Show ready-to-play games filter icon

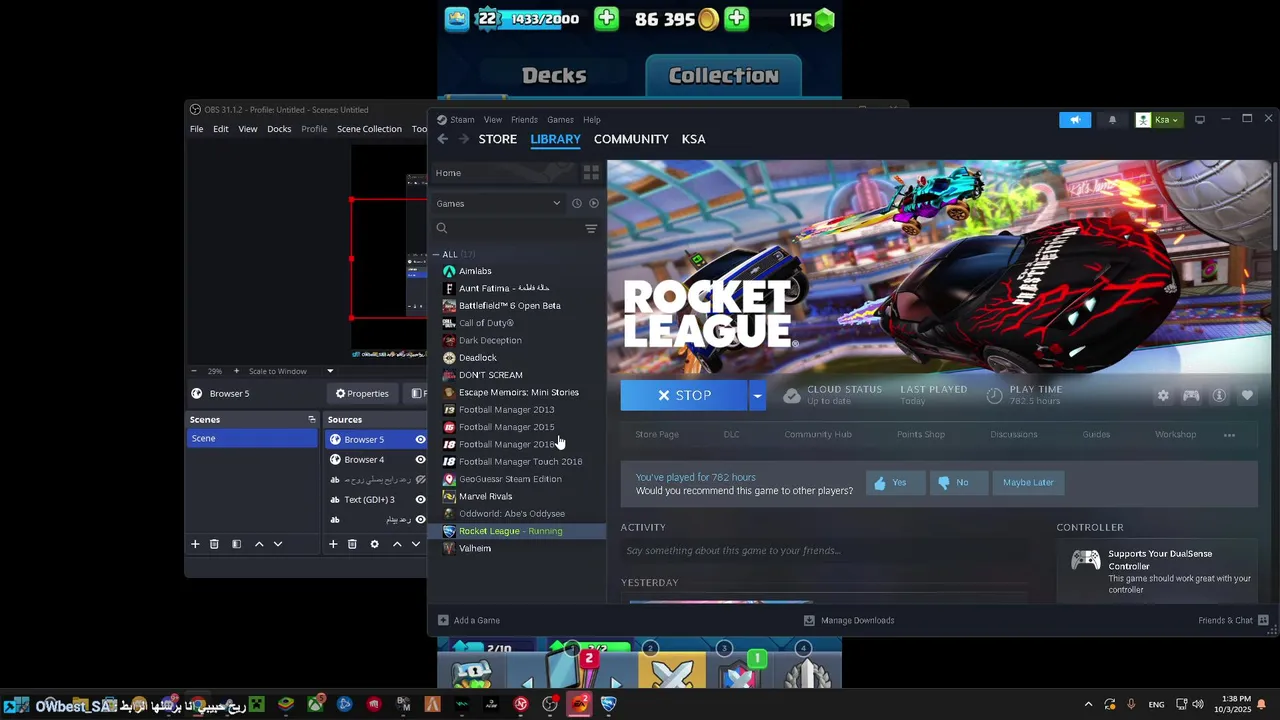[594, 203]
